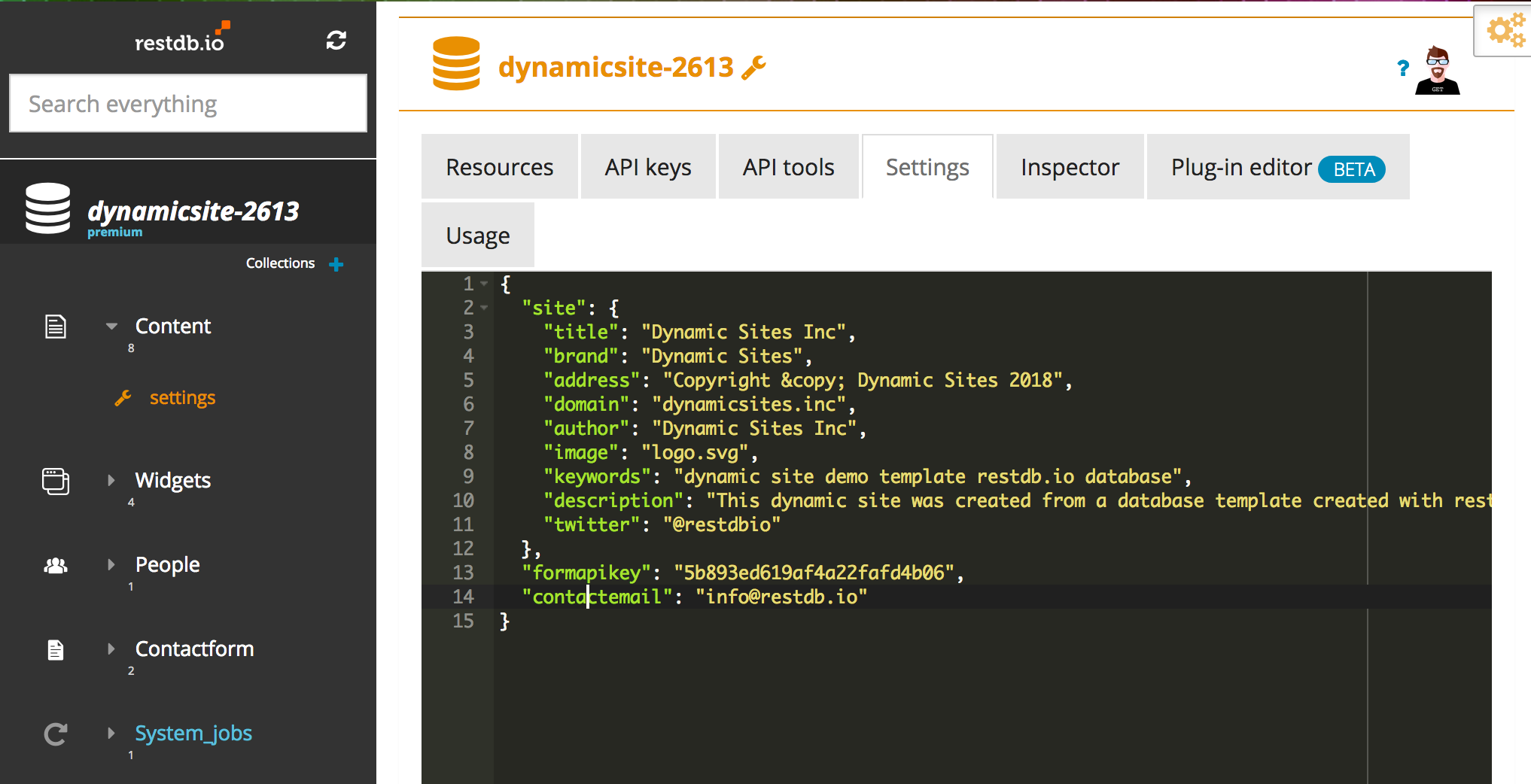Open the Contactform collection
The width and height of the screenshot is (1531, 784).
point(194,649)
